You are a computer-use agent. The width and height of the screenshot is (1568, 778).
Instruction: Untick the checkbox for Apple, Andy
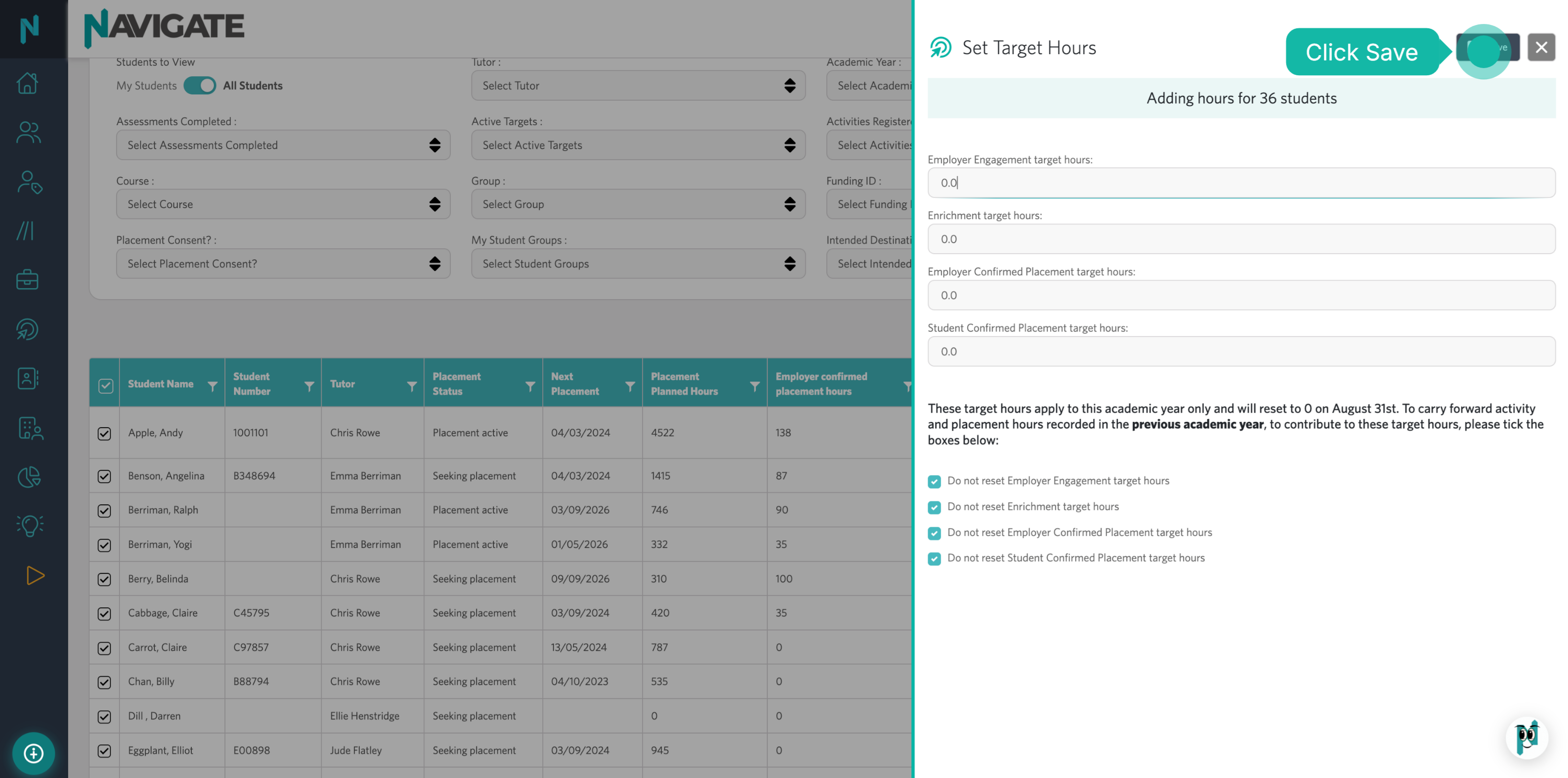click(x=104, y=433)
